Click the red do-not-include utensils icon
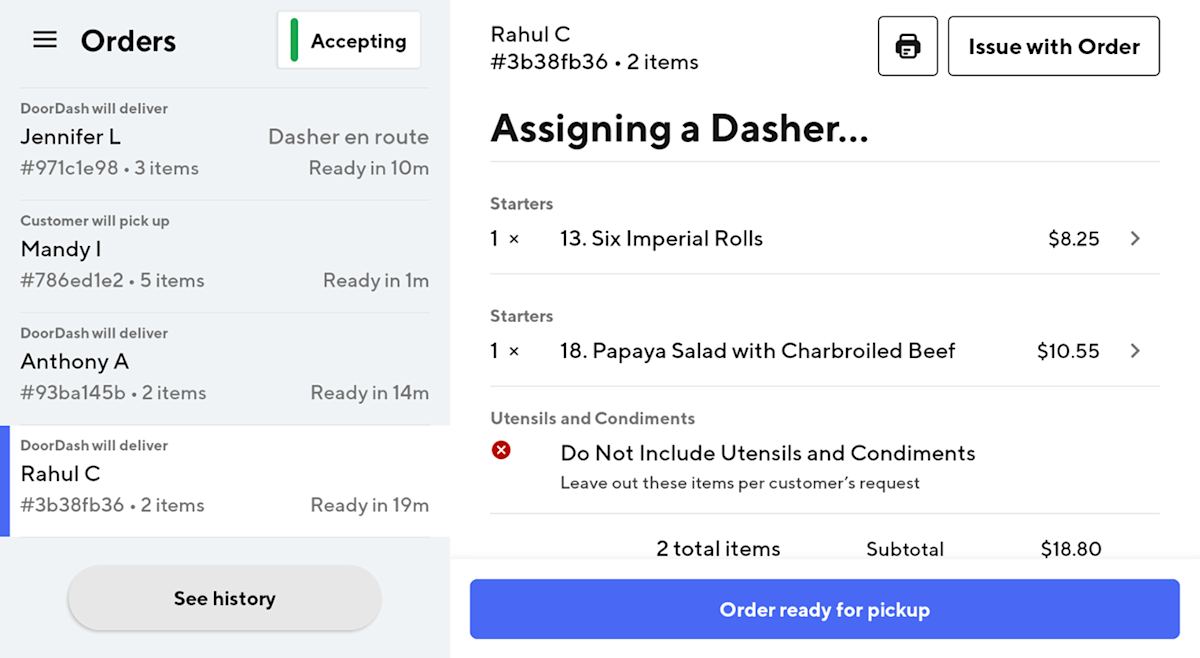The height and width of the screenshot is (658, 1200). pyautogui.click(x=502, y=450)
